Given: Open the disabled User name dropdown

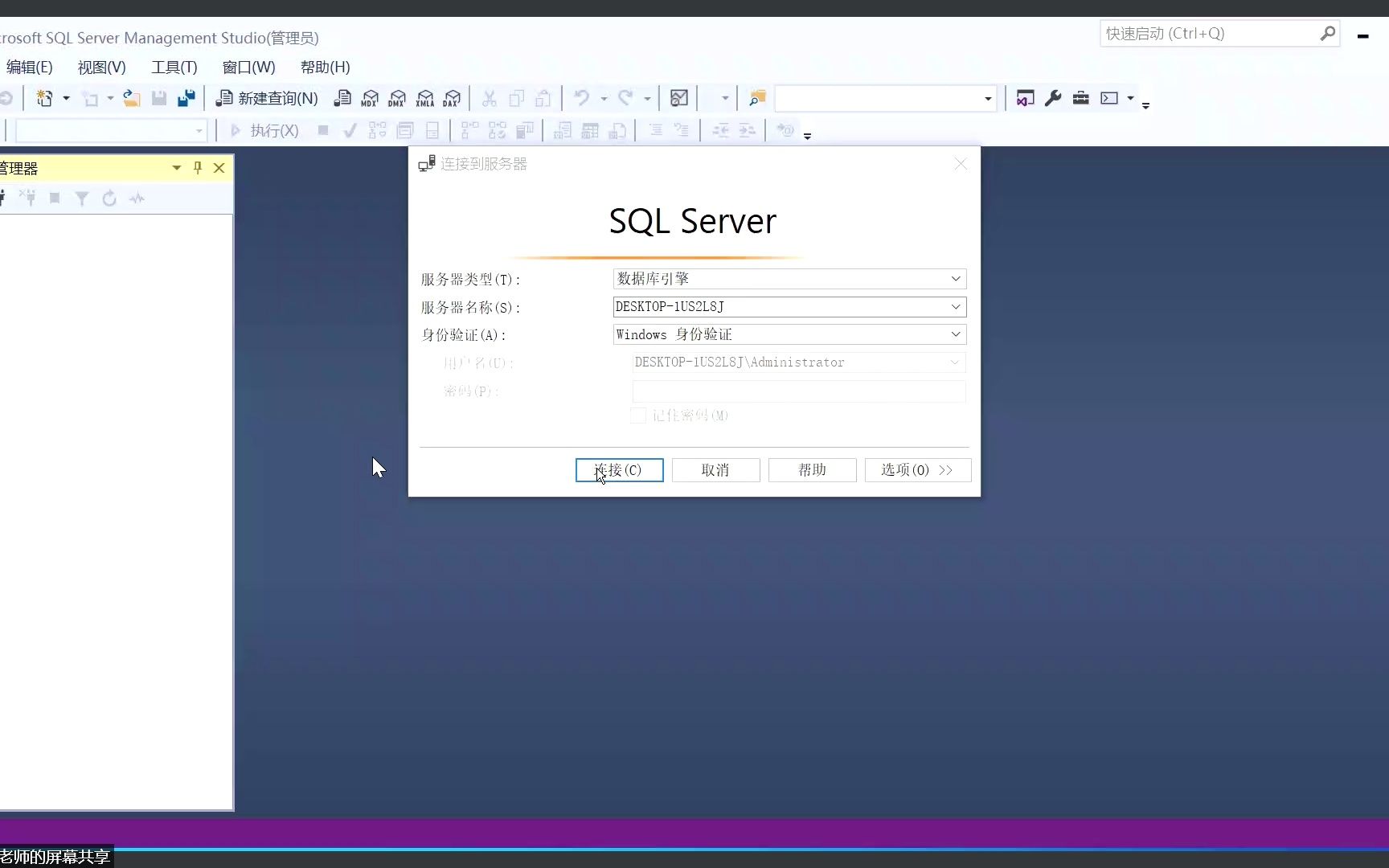Looking at the screenshot, I should point(955,362).
